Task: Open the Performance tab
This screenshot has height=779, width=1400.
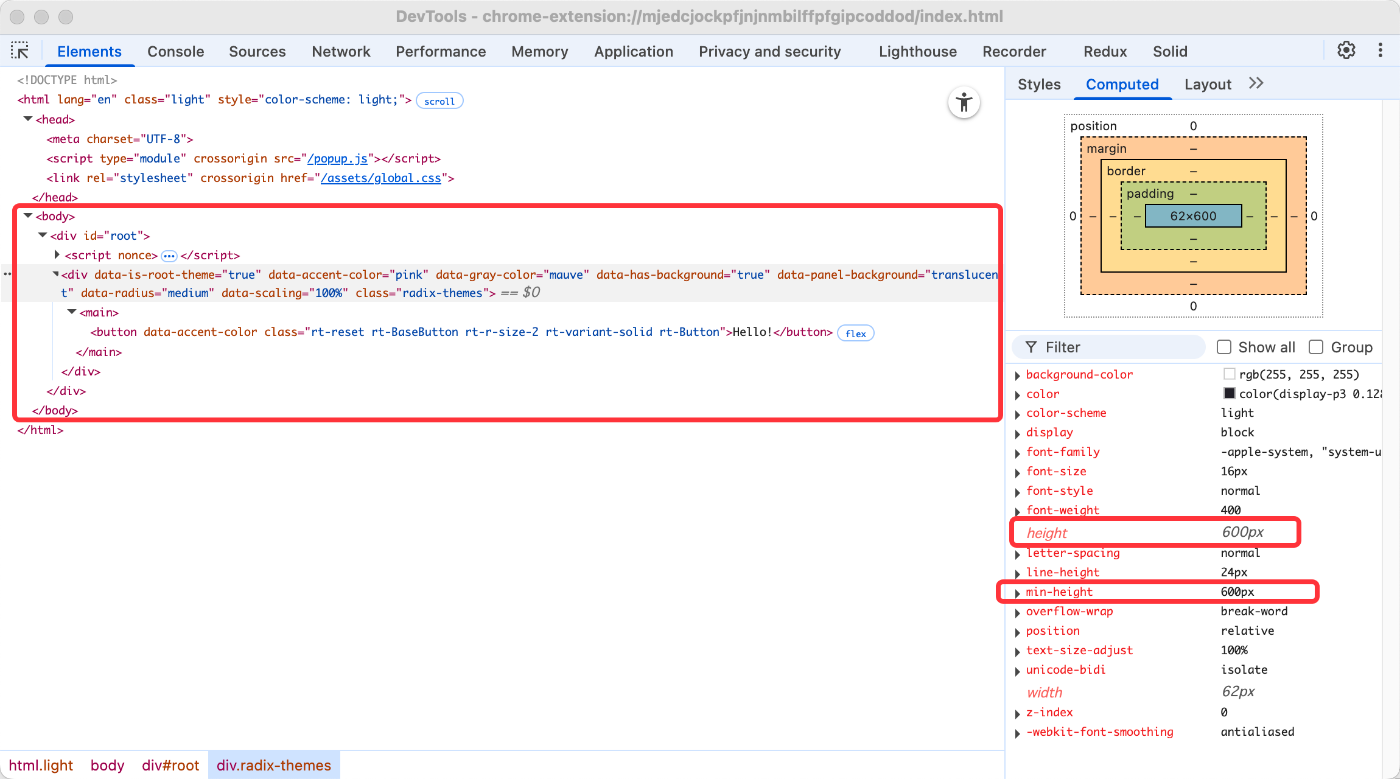Action: pyautogui.click(x=441, y=51)
